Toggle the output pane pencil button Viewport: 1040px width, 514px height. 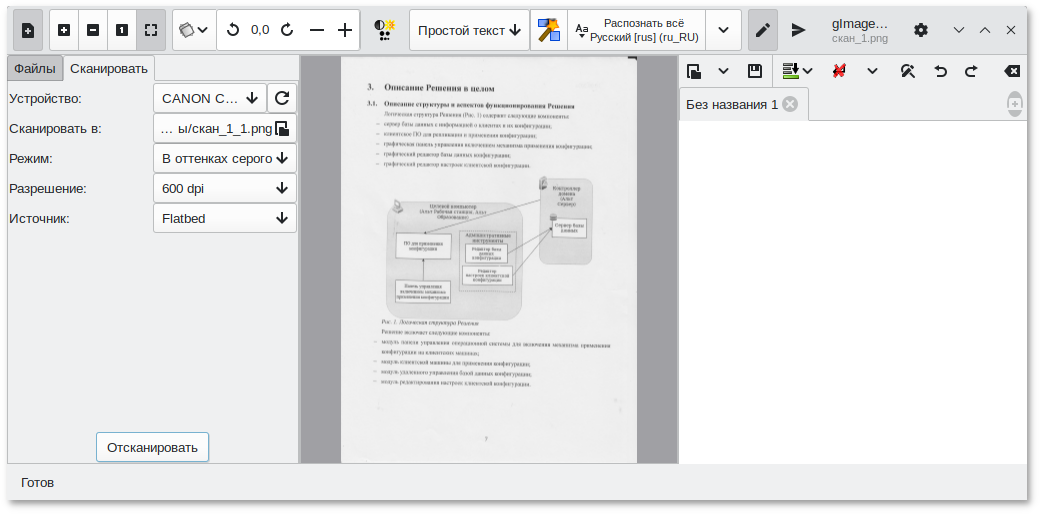point(763,30)
